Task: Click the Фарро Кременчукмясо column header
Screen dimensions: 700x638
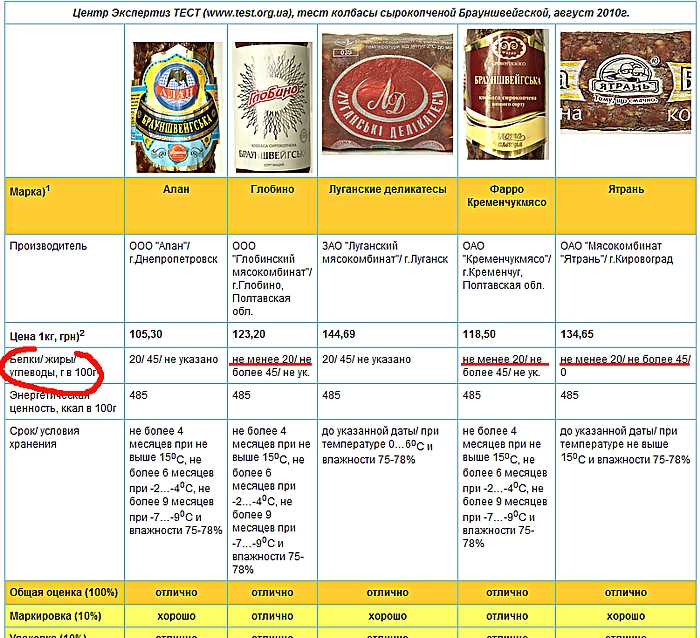Action: pos(505,195)
